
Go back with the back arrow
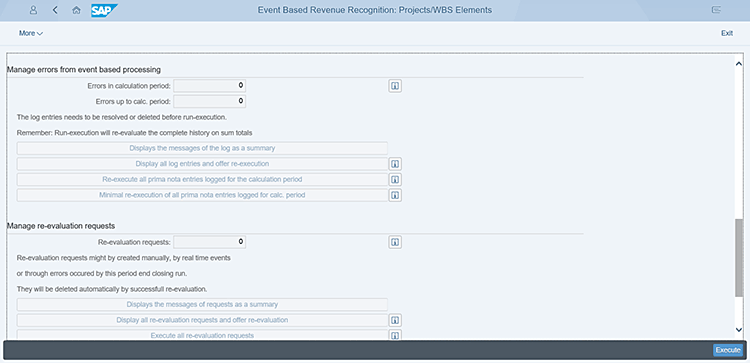point(55,10)
